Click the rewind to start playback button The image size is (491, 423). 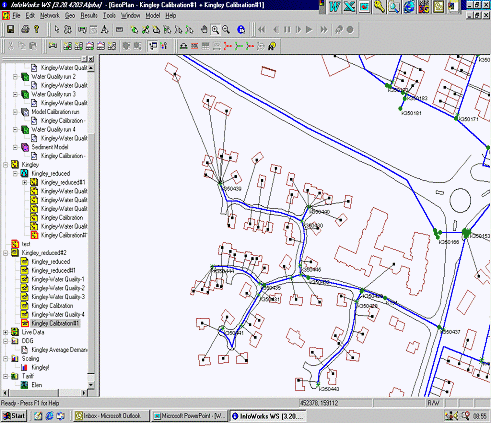[x=262, y=30]
